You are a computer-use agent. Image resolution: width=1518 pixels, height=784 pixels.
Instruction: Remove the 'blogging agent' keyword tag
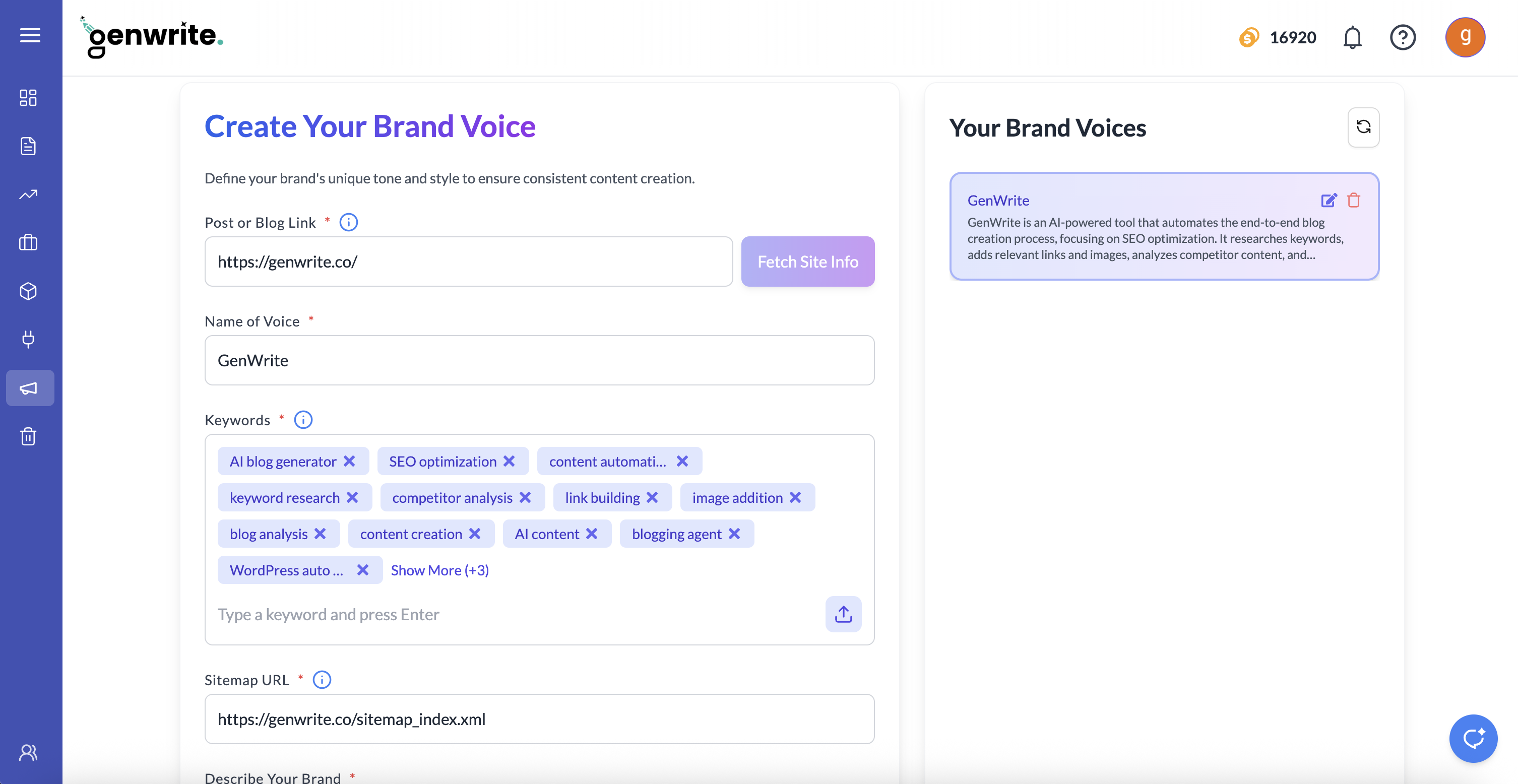click(734, 534)
